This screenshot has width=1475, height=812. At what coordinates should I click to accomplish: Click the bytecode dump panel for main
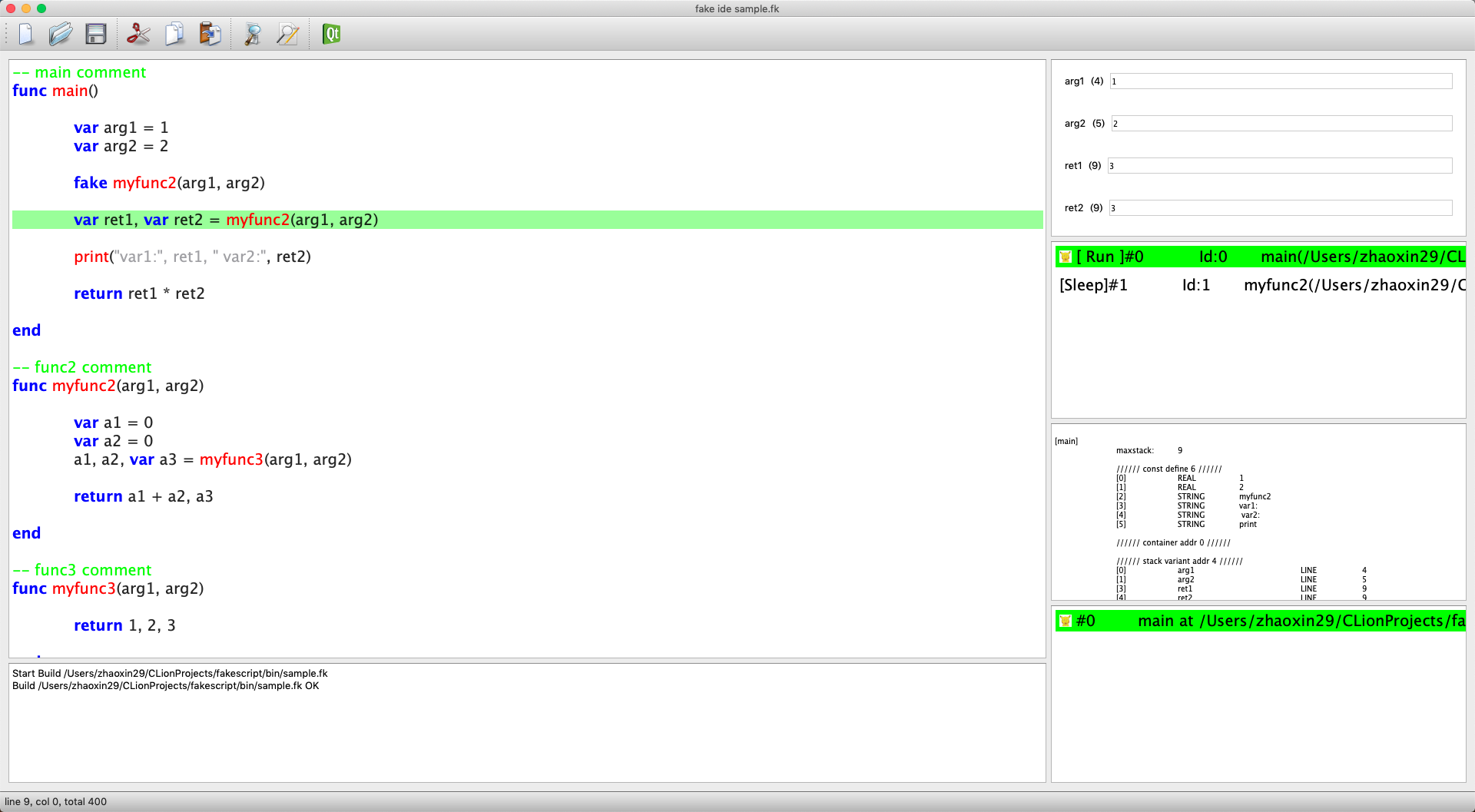point(1258,512)
